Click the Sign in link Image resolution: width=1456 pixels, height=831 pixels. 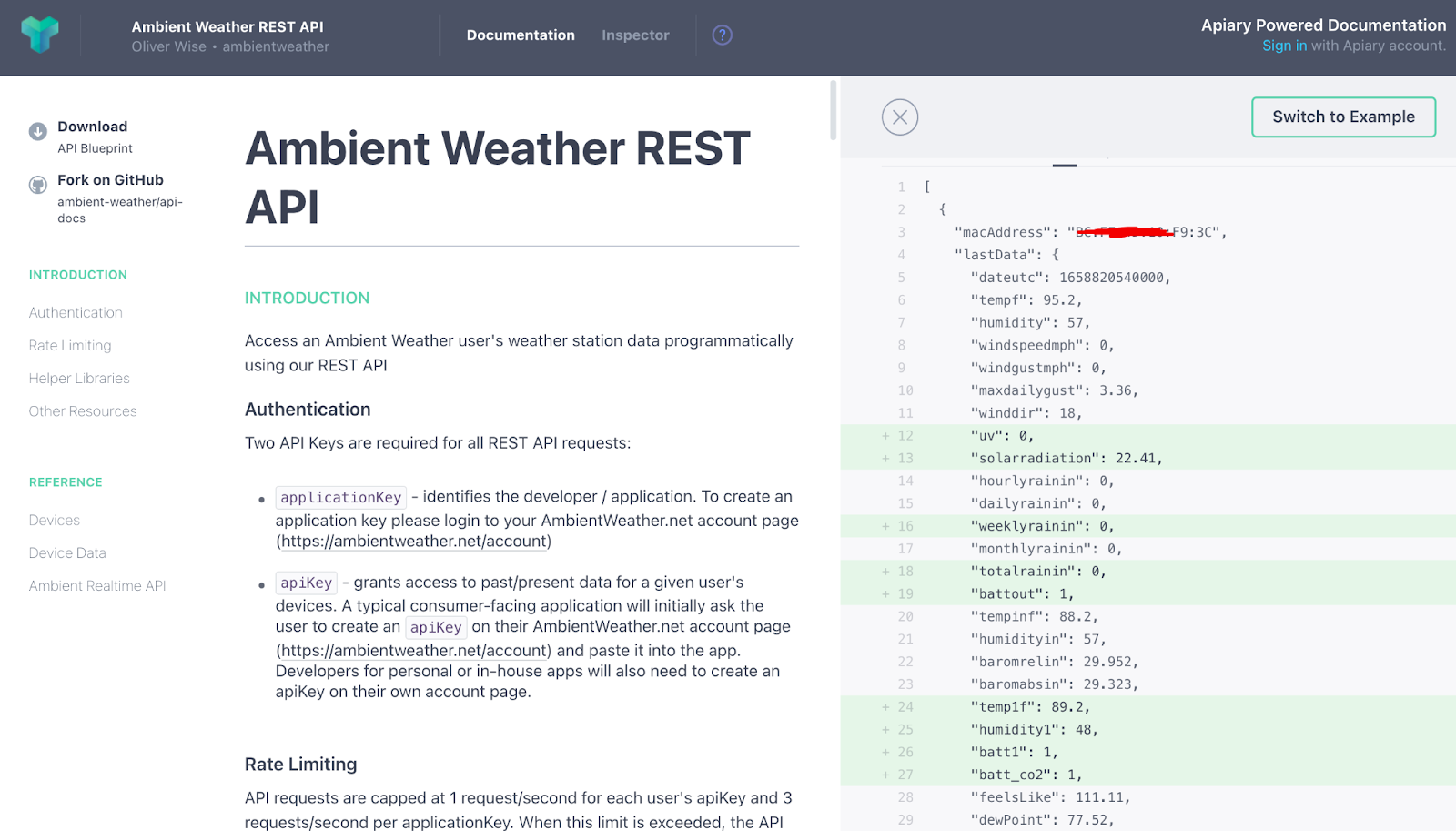coord(1284,46)
